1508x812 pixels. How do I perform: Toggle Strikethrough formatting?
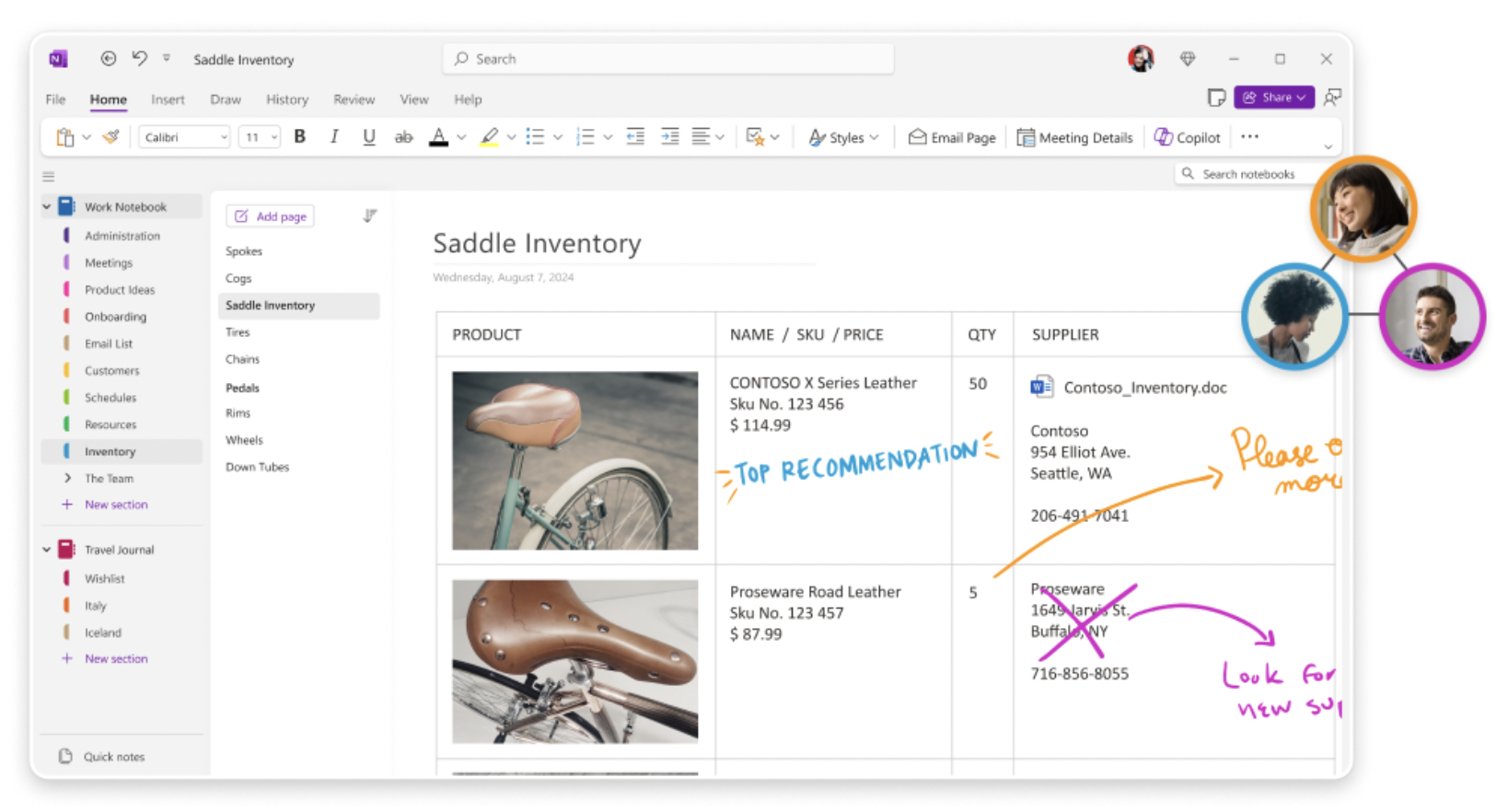[403, 137]
